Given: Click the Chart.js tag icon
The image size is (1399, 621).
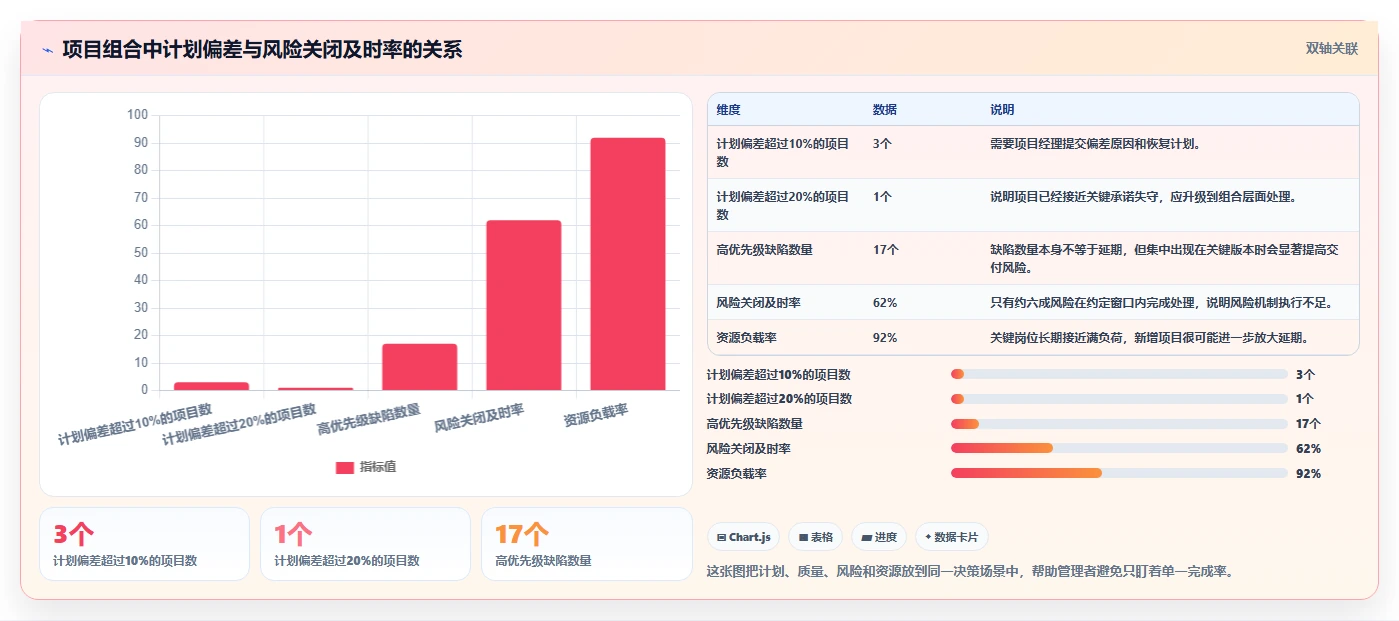Looking at the screenshot, I should (x=721, y=537).
